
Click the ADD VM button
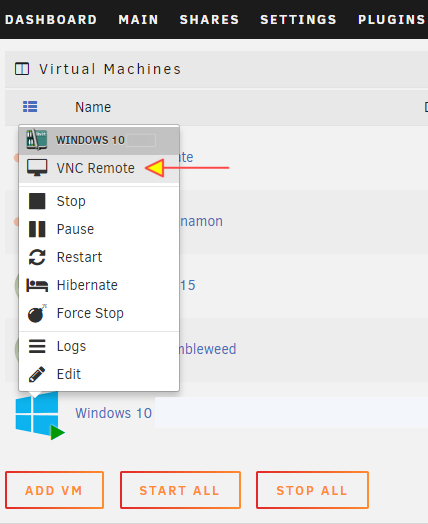click(54, 490)
